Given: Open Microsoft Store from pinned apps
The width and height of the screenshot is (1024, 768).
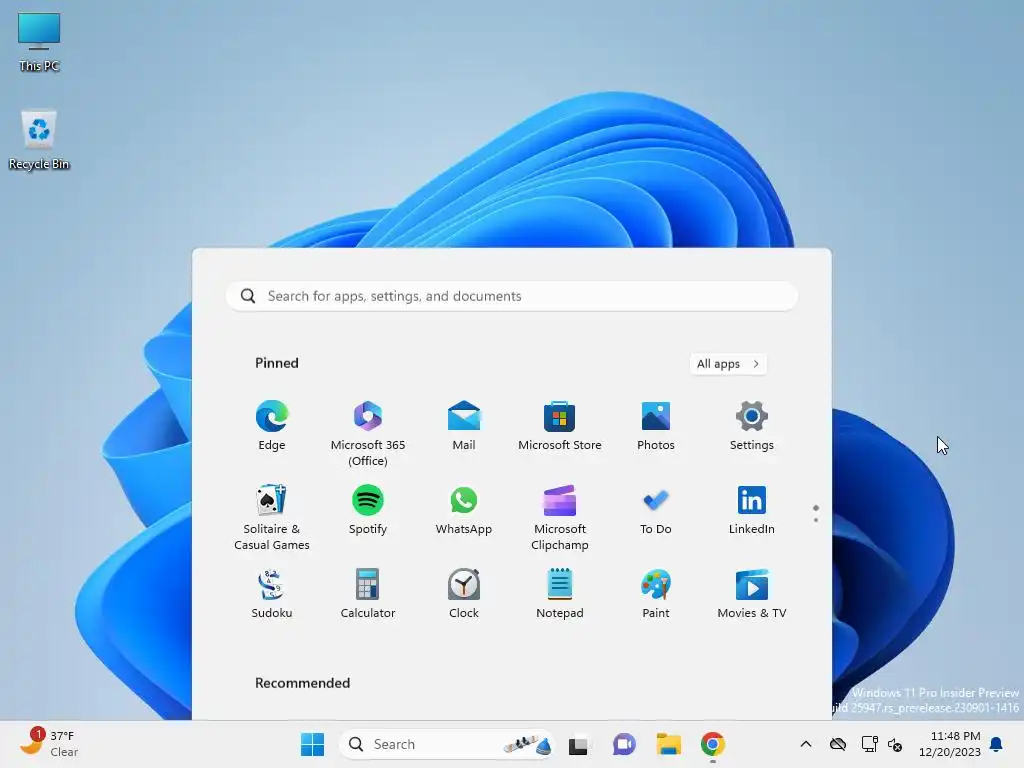Looking at the screenshot, I should point(560,426).
